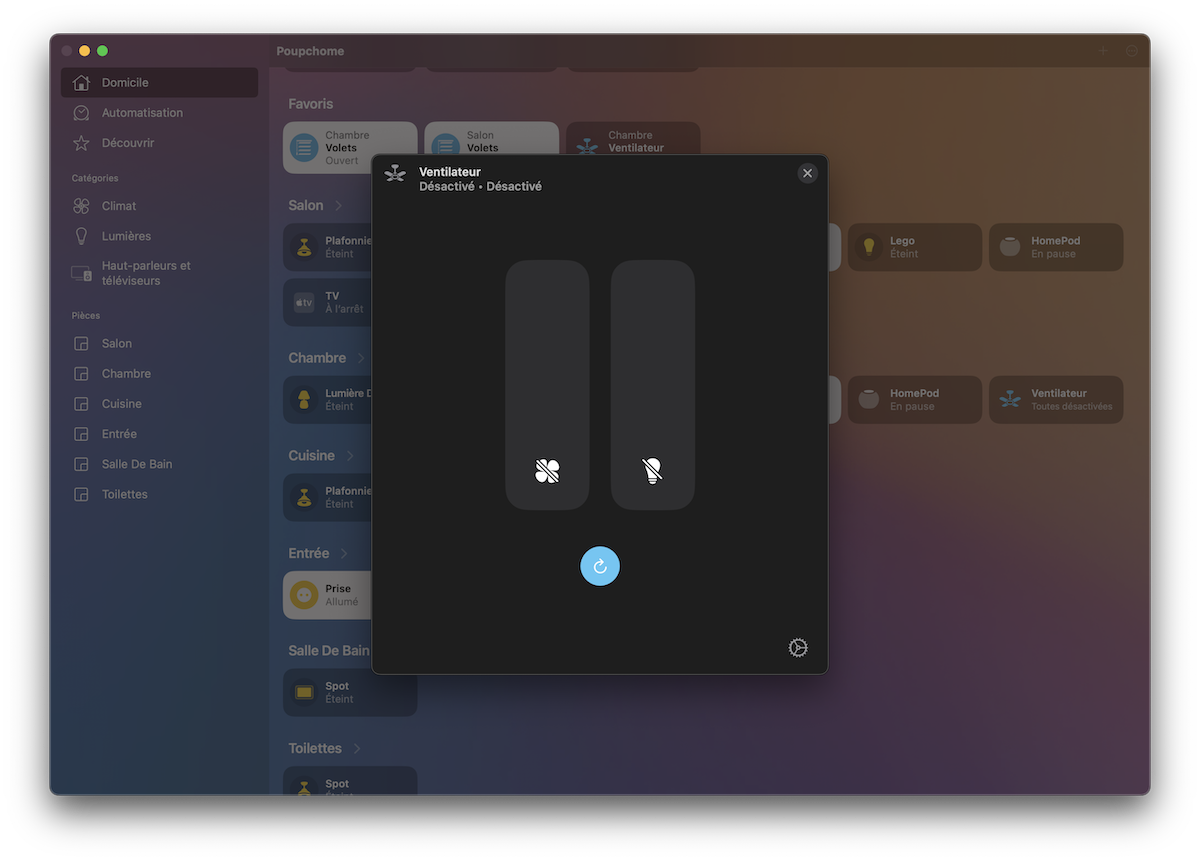Screen dimensions: 1200x861
Task: Select the Salon room in sidebar
Action: [x=159, y=343]
